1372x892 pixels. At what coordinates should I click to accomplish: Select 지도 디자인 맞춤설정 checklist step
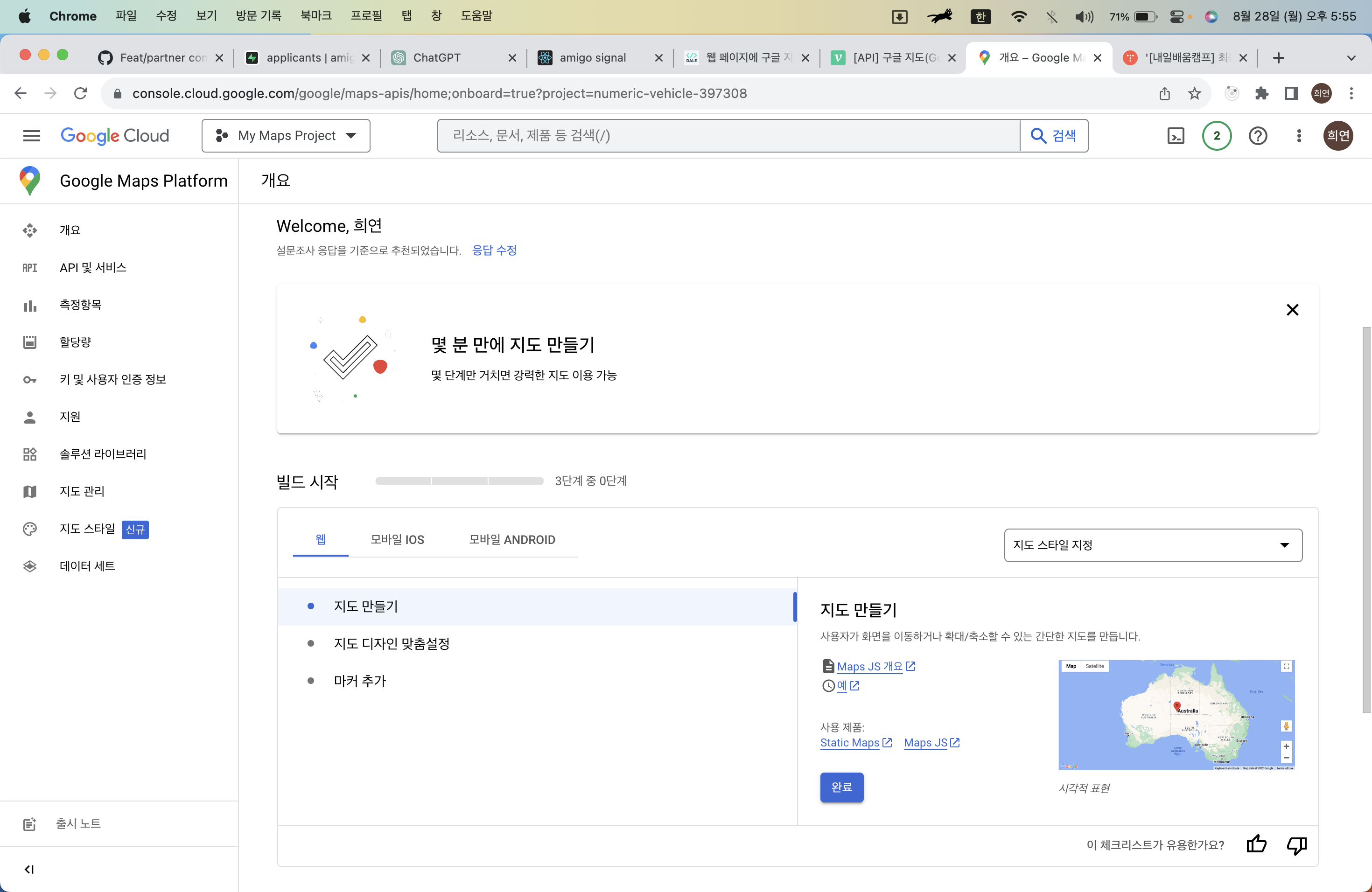tap(536, 644)
